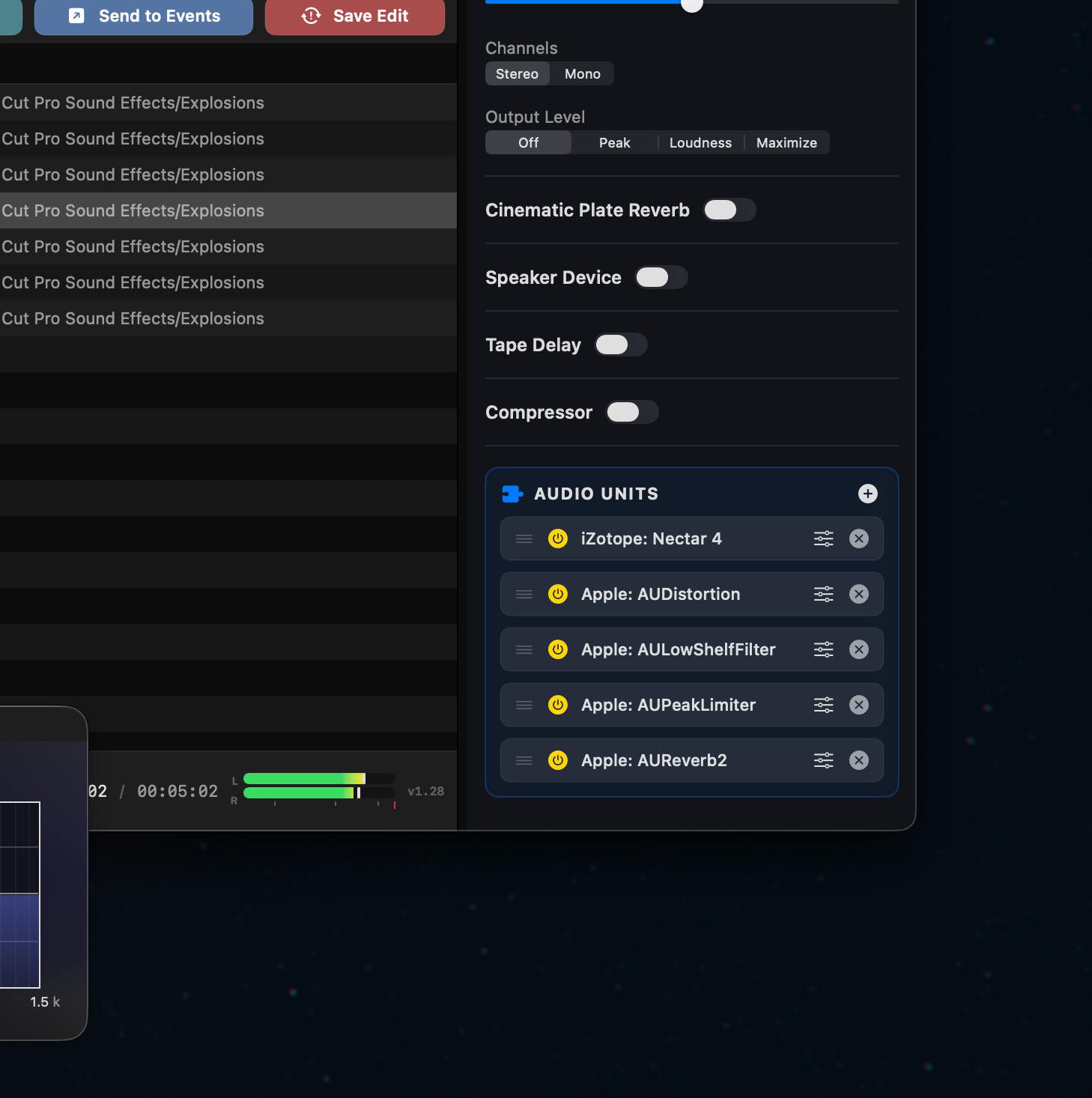
Task: Add a new Audio Unit with plus icon
Action: click(867, 494)
